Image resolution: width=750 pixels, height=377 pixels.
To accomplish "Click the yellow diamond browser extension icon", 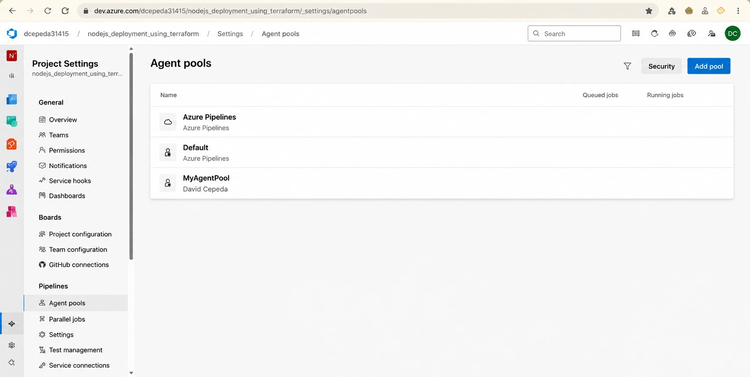I will click(x=721, y=11).
